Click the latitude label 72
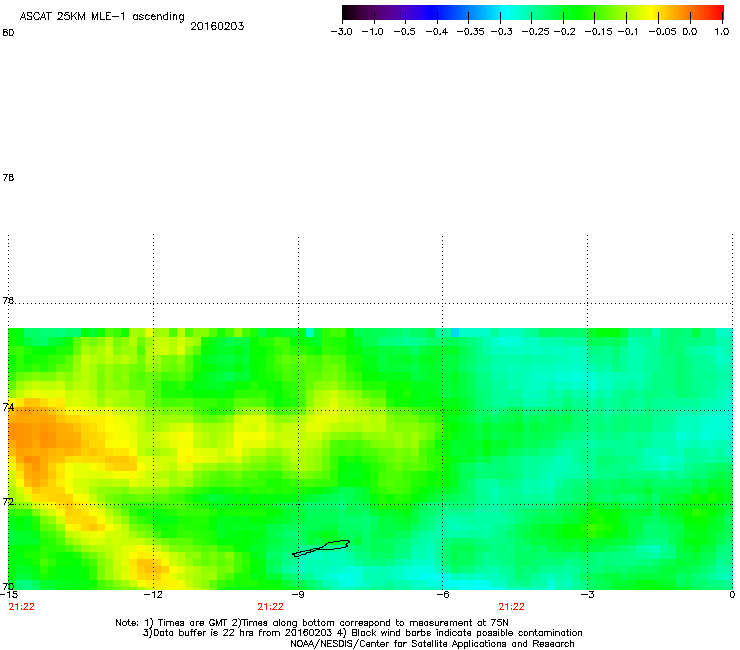740x650 pixels. pos(8,501)
